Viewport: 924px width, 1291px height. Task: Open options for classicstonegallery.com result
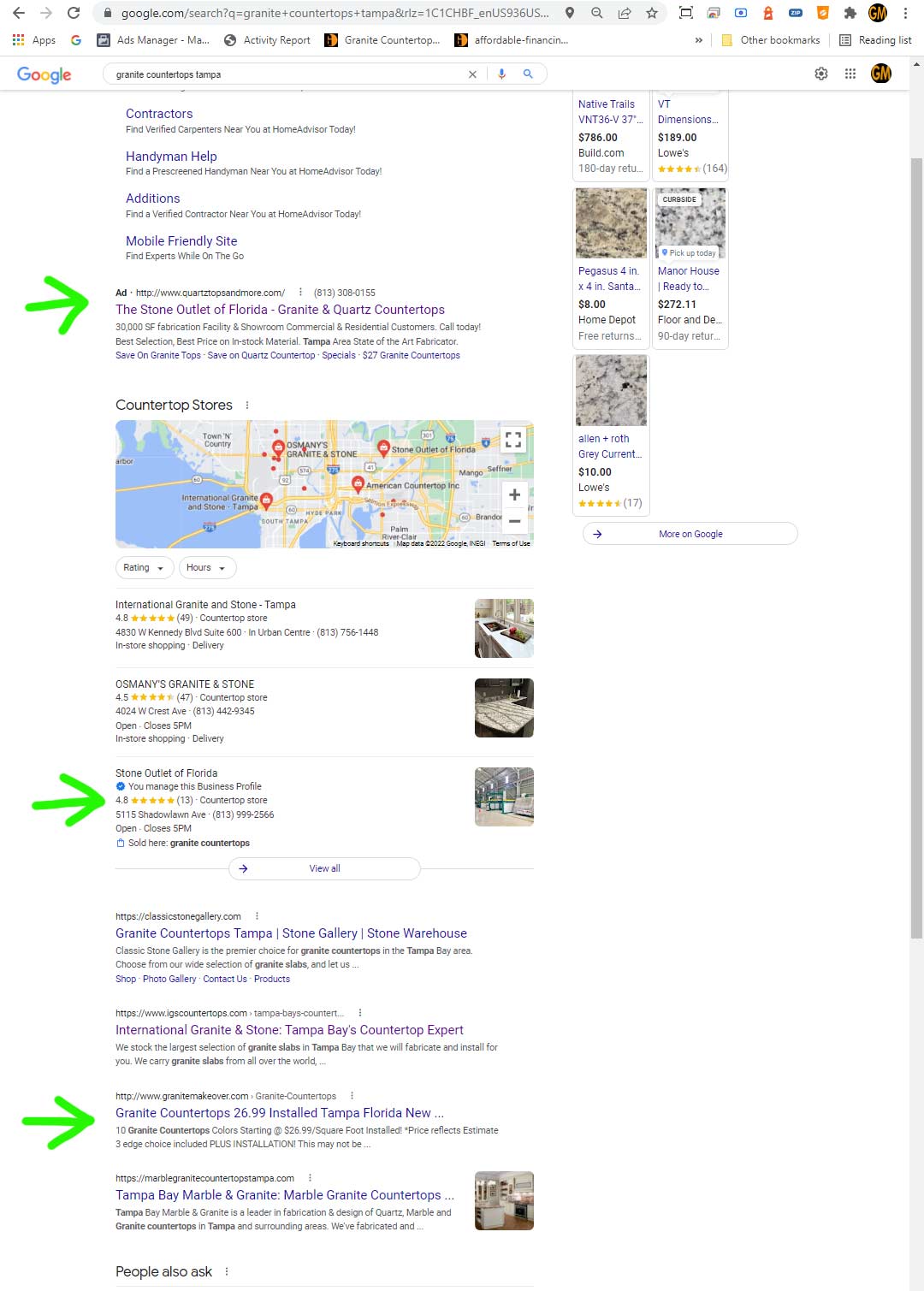[x=257, y=916]
